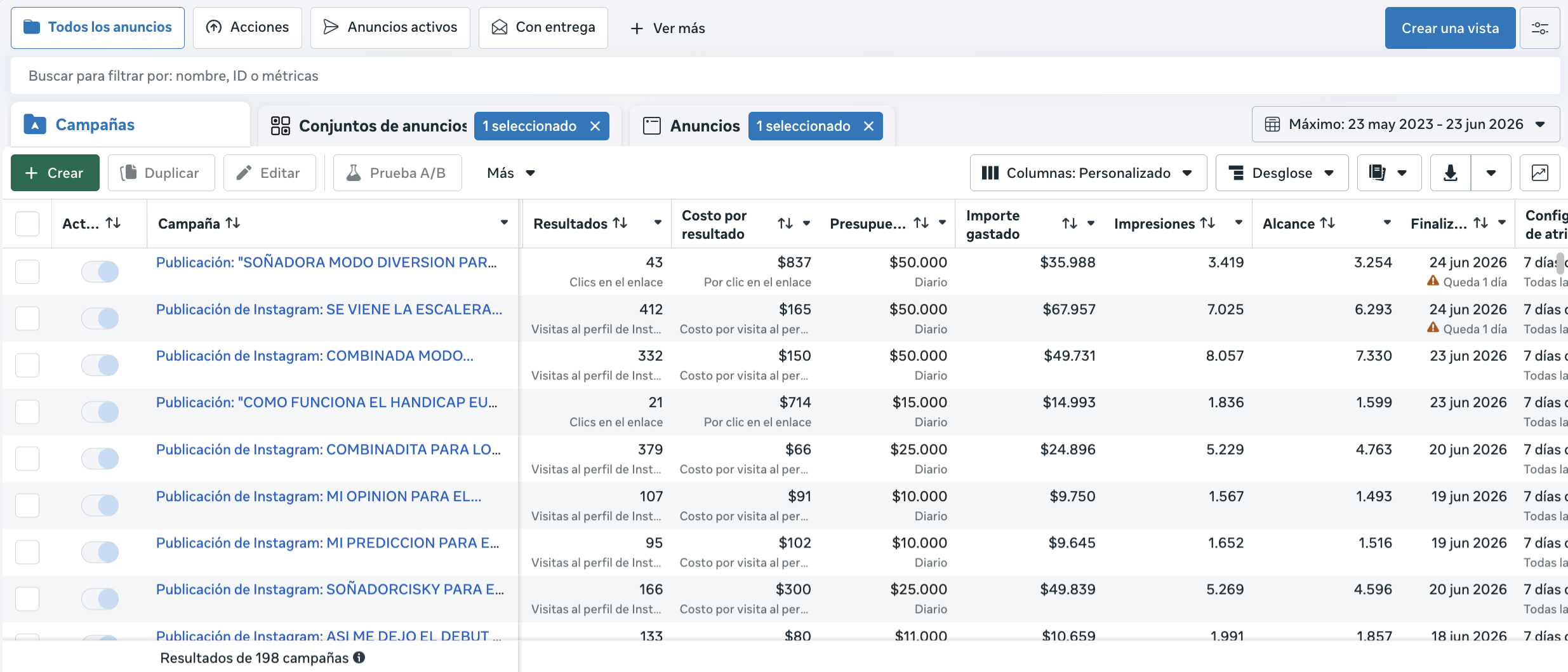Expand the Columnas: Personalizado dropdown
Screen dimensions: 1568x672
click(x=1088, y=173)
